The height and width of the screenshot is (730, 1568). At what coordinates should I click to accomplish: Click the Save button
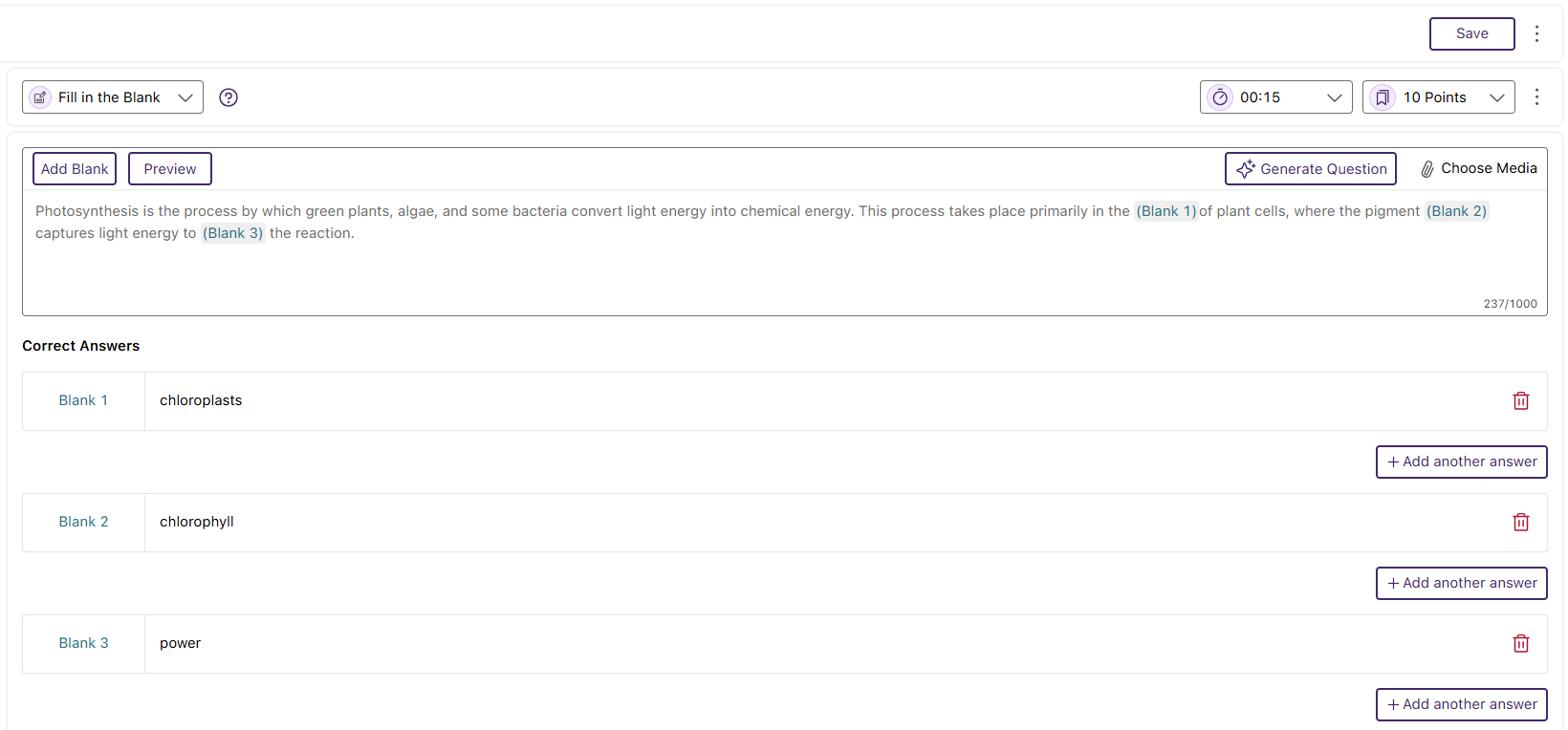(1471, 33)
